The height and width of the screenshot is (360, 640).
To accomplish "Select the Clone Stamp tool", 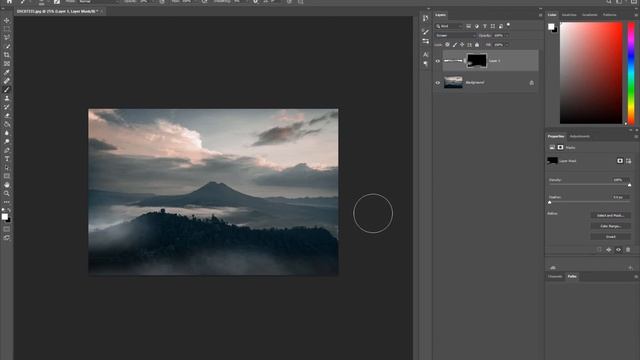I will coord(7,98).
